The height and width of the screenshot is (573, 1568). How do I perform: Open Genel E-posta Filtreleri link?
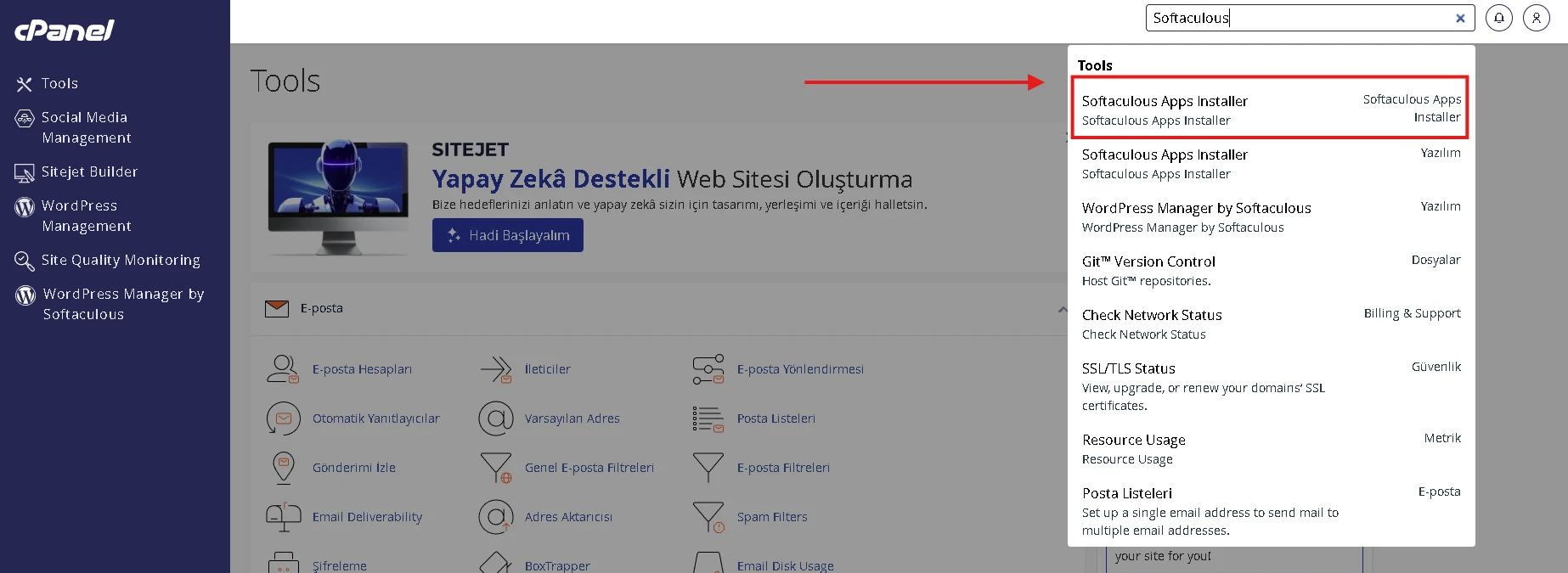[589, 468]
